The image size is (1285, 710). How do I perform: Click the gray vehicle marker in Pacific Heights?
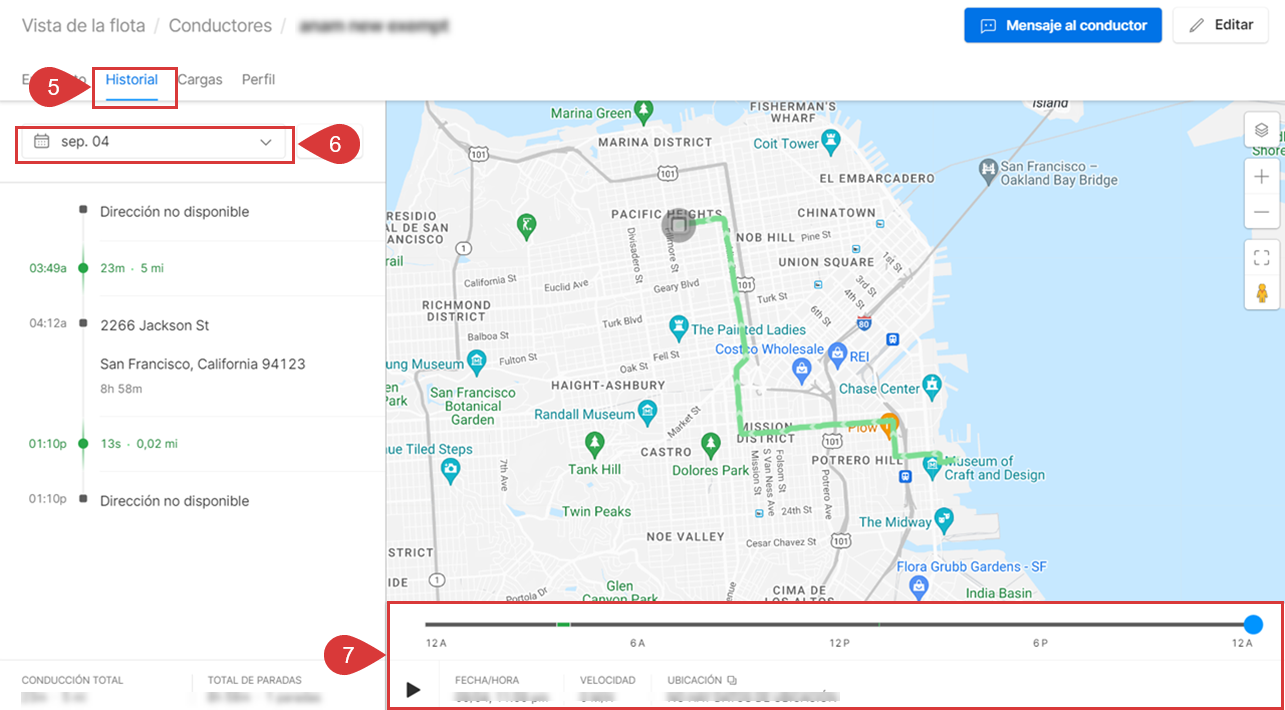tap(679, 226)
